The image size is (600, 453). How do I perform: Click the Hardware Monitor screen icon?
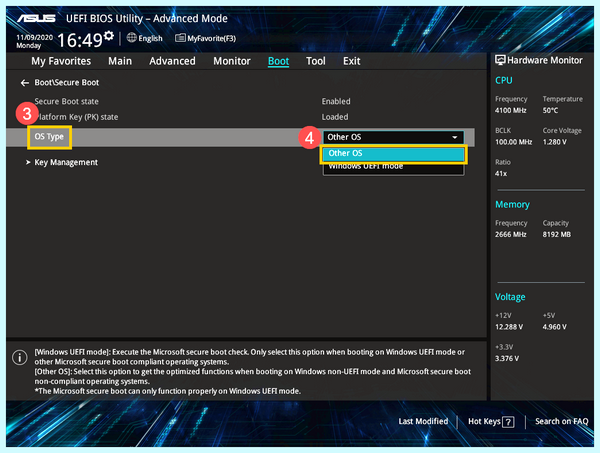(500, 60)
